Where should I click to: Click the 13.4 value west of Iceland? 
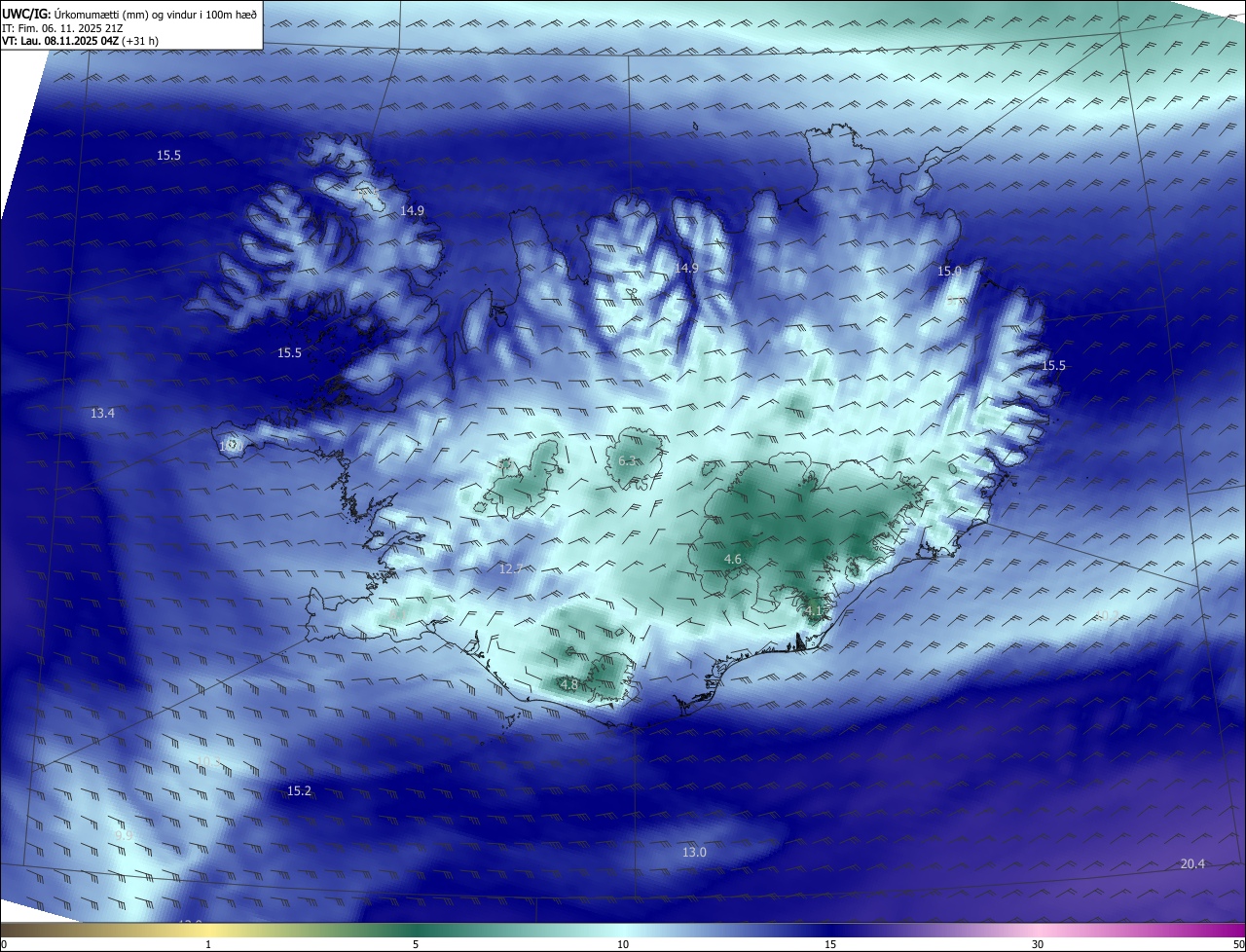pos(102,414)
